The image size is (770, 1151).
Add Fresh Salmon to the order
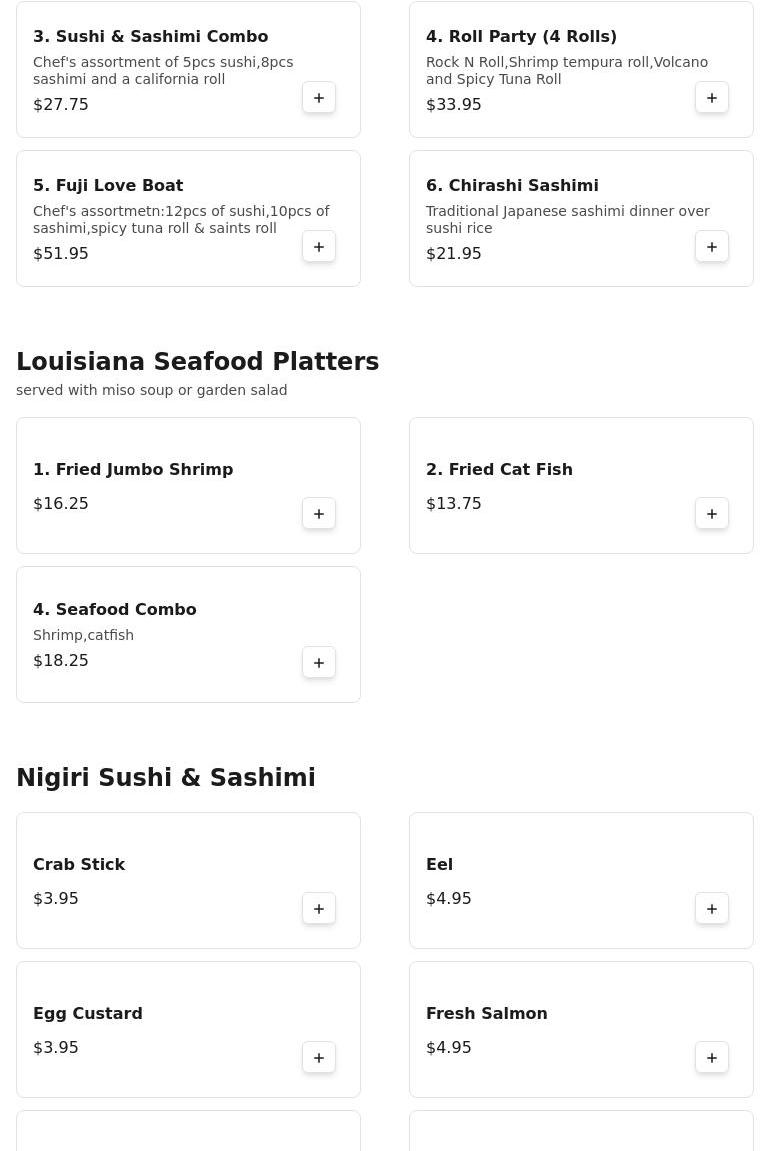(x=712, y=1058)
